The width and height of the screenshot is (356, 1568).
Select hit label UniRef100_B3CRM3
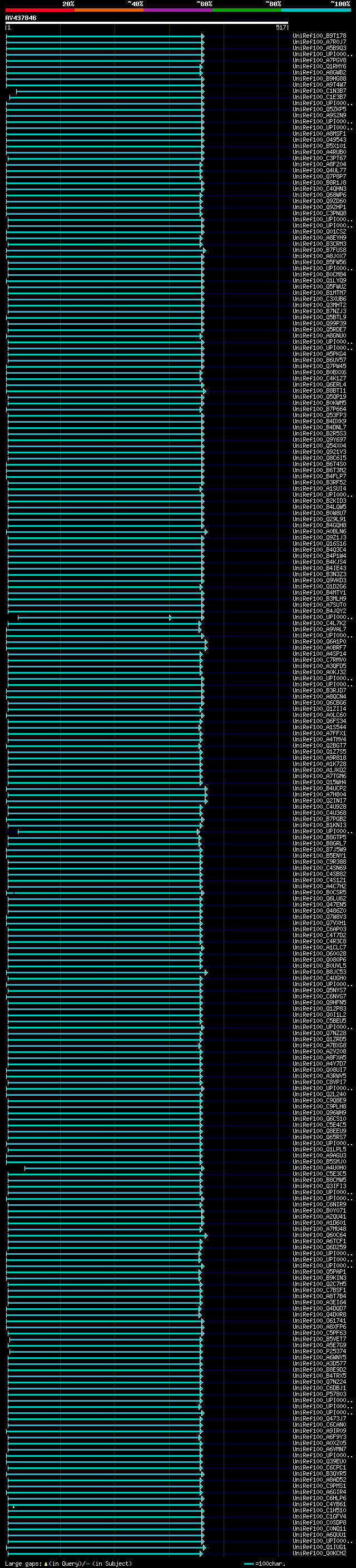(319, 244)
